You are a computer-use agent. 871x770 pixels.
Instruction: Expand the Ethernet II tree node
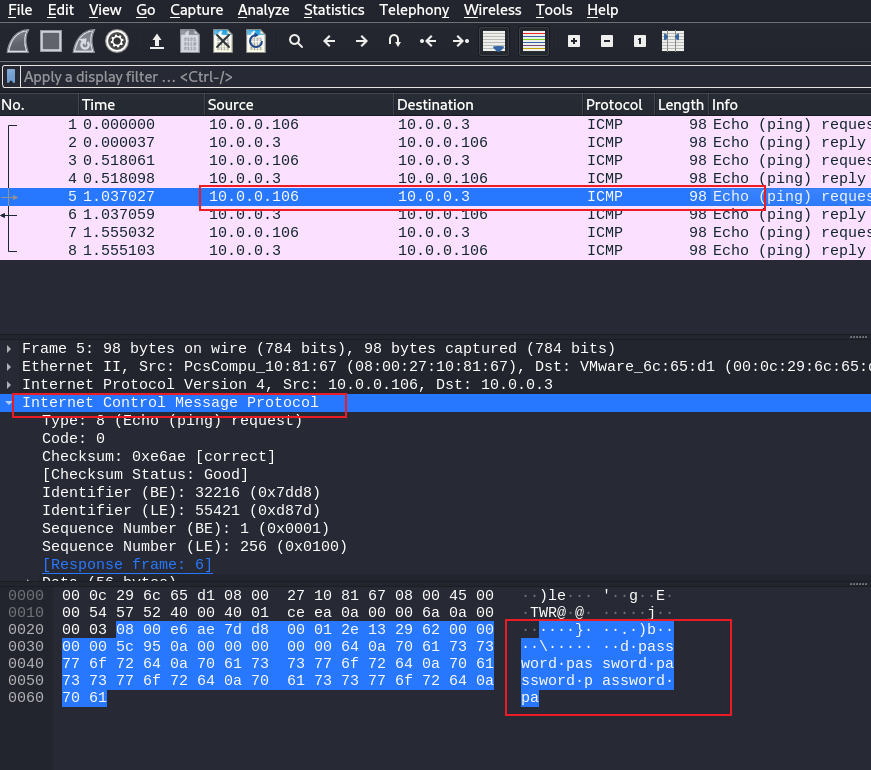(9, 367)
